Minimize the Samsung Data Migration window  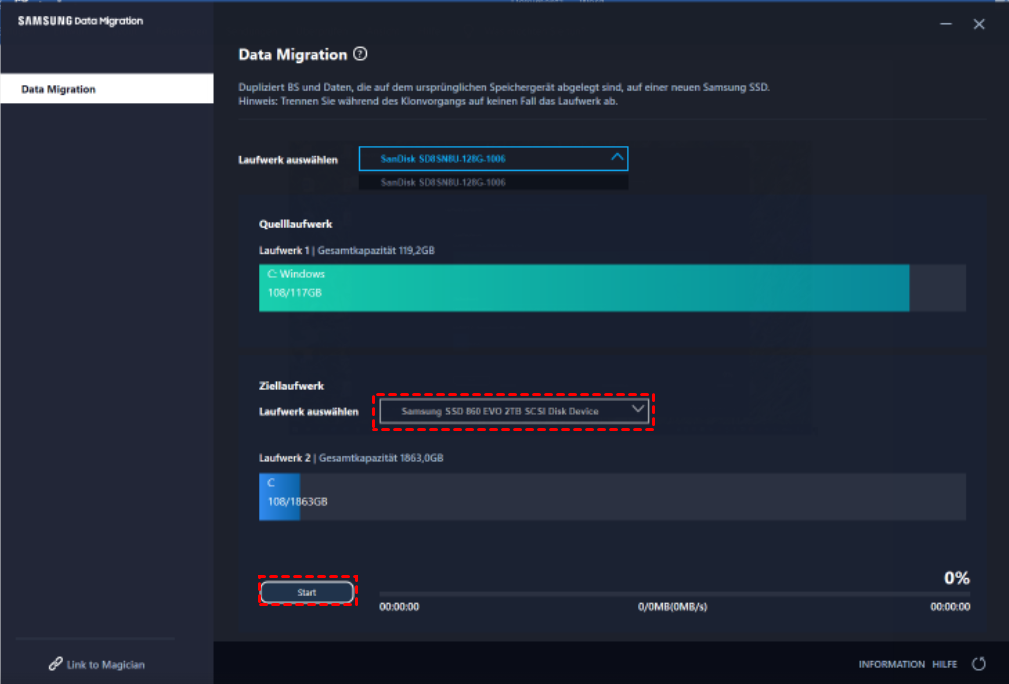945,24
